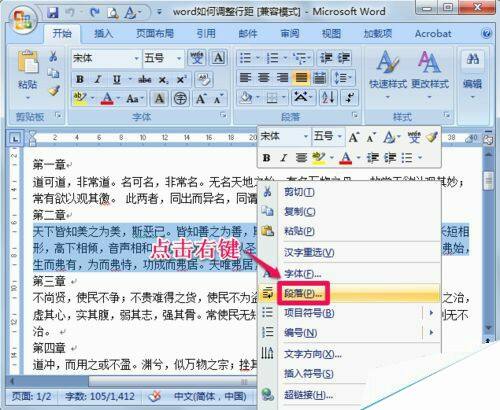Toggle Bold in the ribbon font group
The height and width of the screenshot is (410, 500).
(x=80, y=80)
